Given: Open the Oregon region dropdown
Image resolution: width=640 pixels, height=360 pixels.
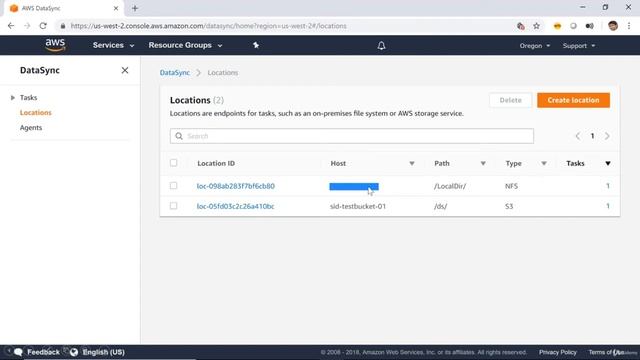Looking at the screenshot, I should pyautogui.click(x=535, y=46).
